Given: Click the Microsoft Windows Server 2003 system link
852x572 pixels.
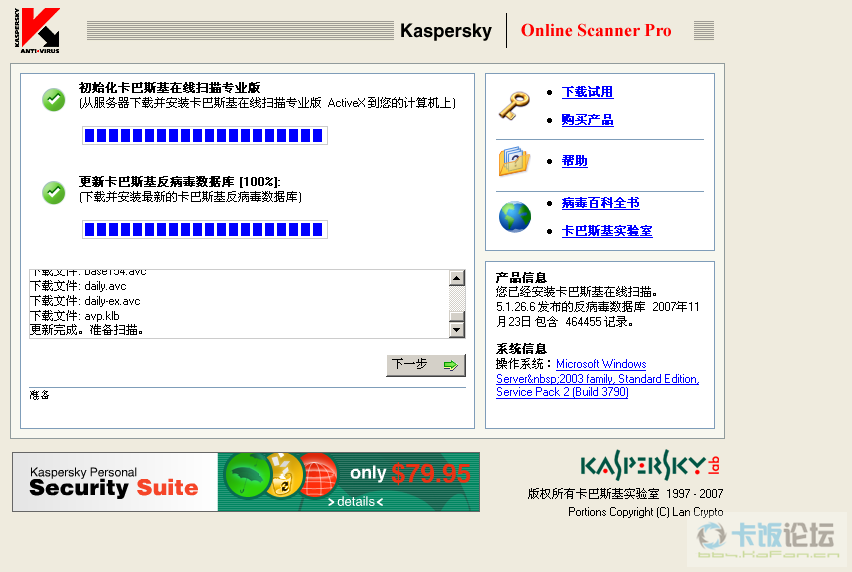Looking at the screenshot, I should click(x=598, y=378).
